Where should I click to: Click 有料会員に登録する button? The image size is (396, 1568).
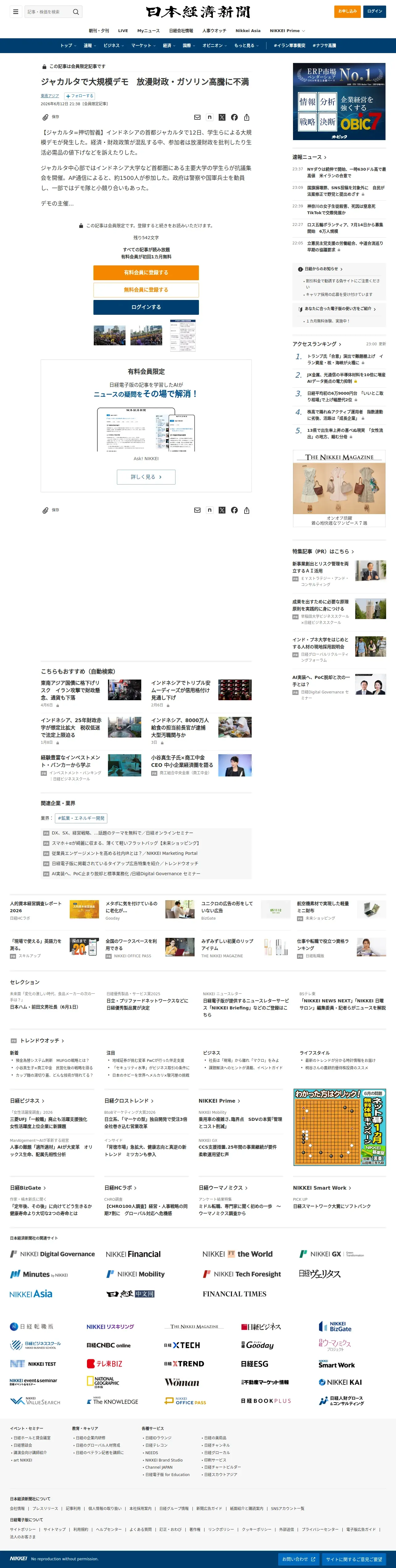(x=146, y=273)
